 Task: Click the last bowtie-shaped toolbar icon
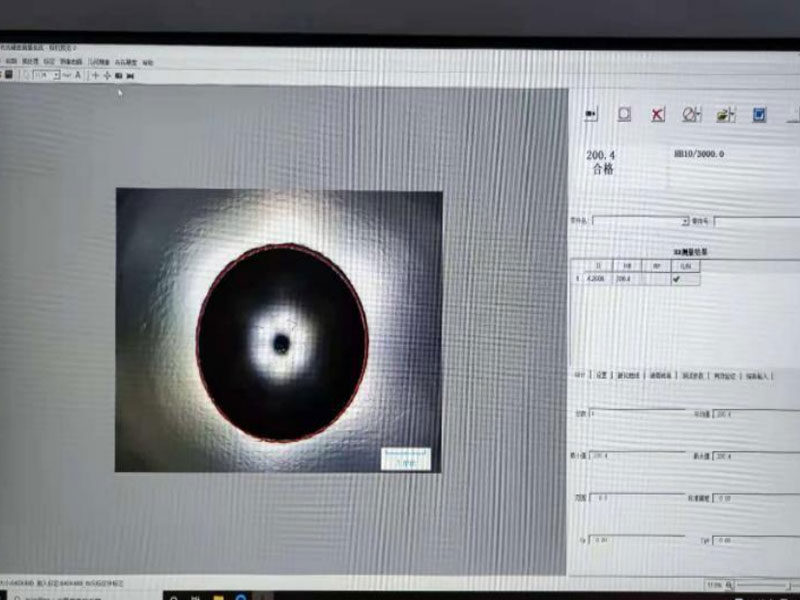130,76
